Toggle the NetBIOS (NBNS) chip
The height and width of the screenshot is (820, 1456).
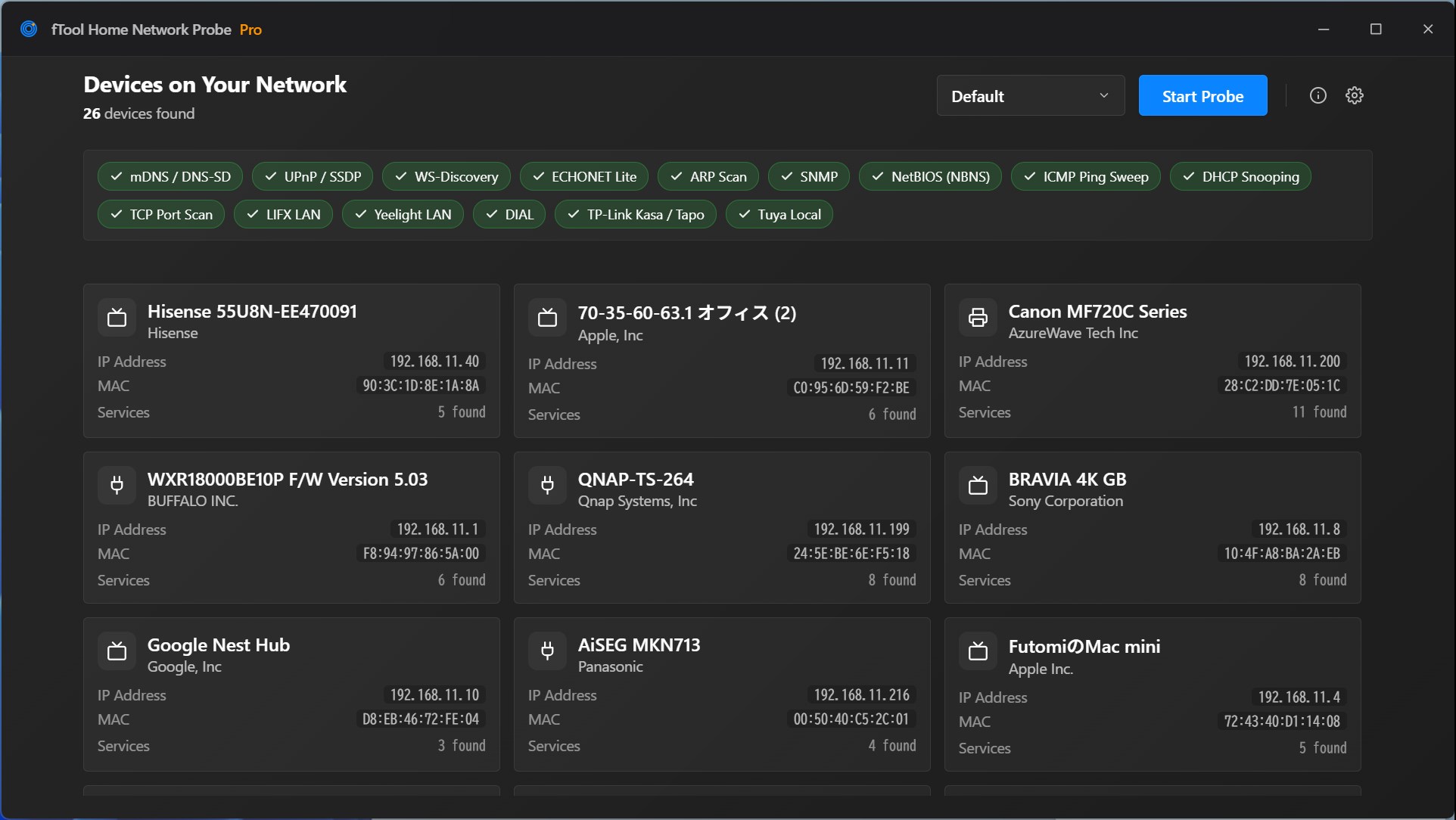[x=930, y=176]
